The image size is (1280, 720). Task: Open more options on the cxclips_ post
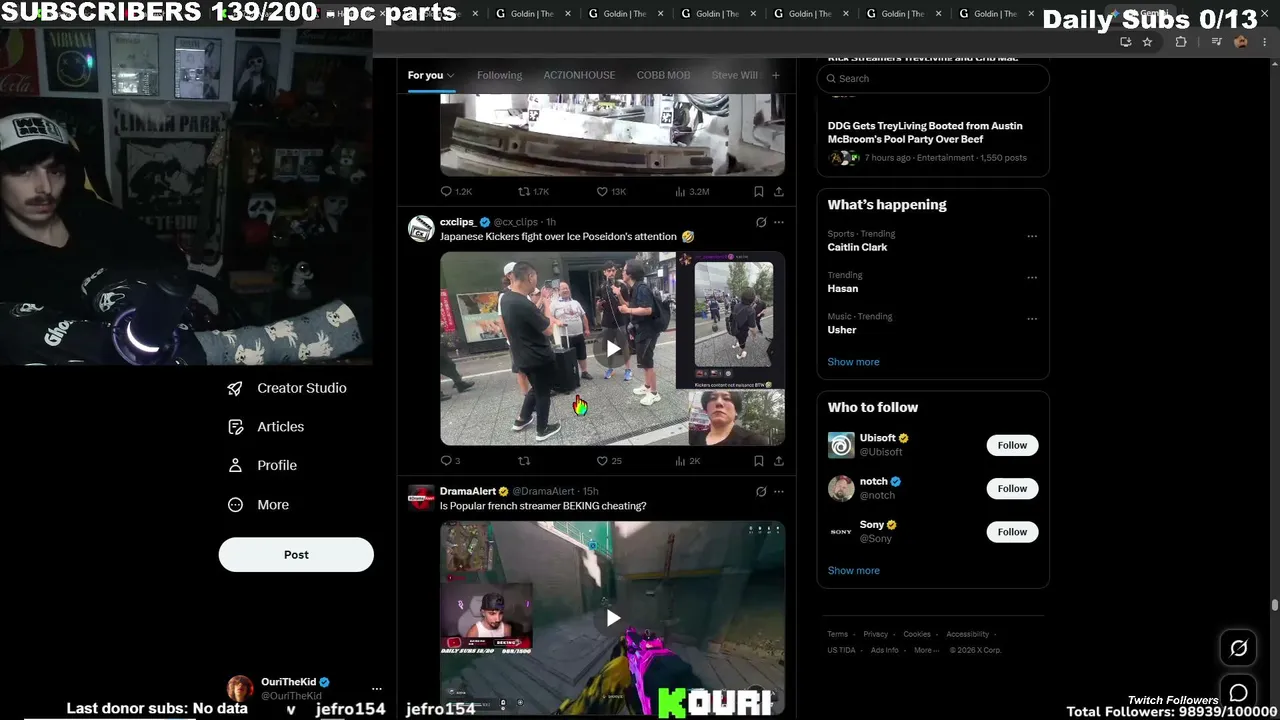[x=779, y=222]
